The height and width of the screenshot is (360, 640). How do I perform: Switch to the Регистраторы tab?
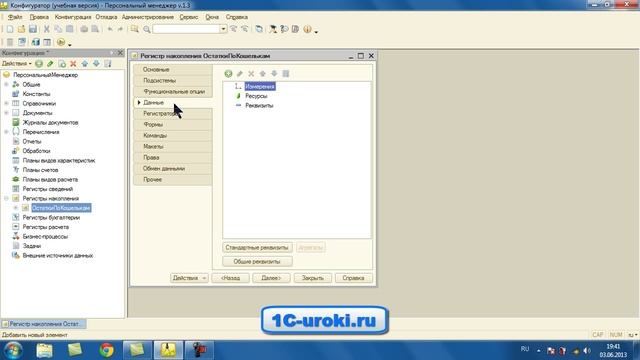pyautogui.click(x=173, y=113)
